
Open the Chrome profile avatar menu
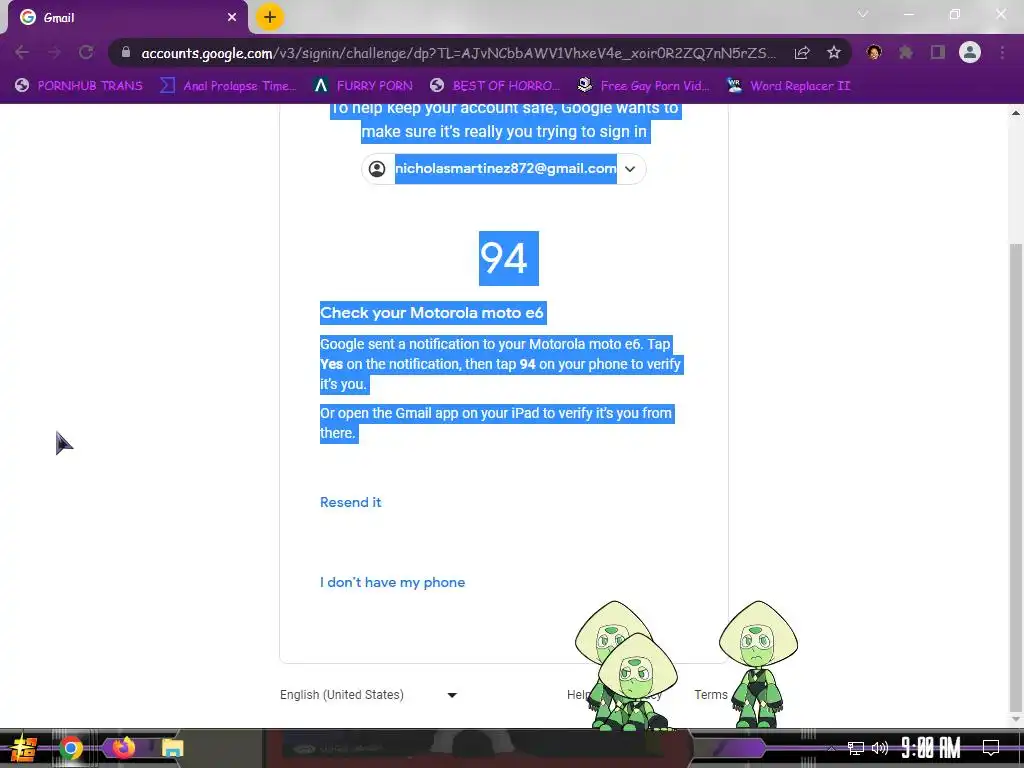click(970, 52)
